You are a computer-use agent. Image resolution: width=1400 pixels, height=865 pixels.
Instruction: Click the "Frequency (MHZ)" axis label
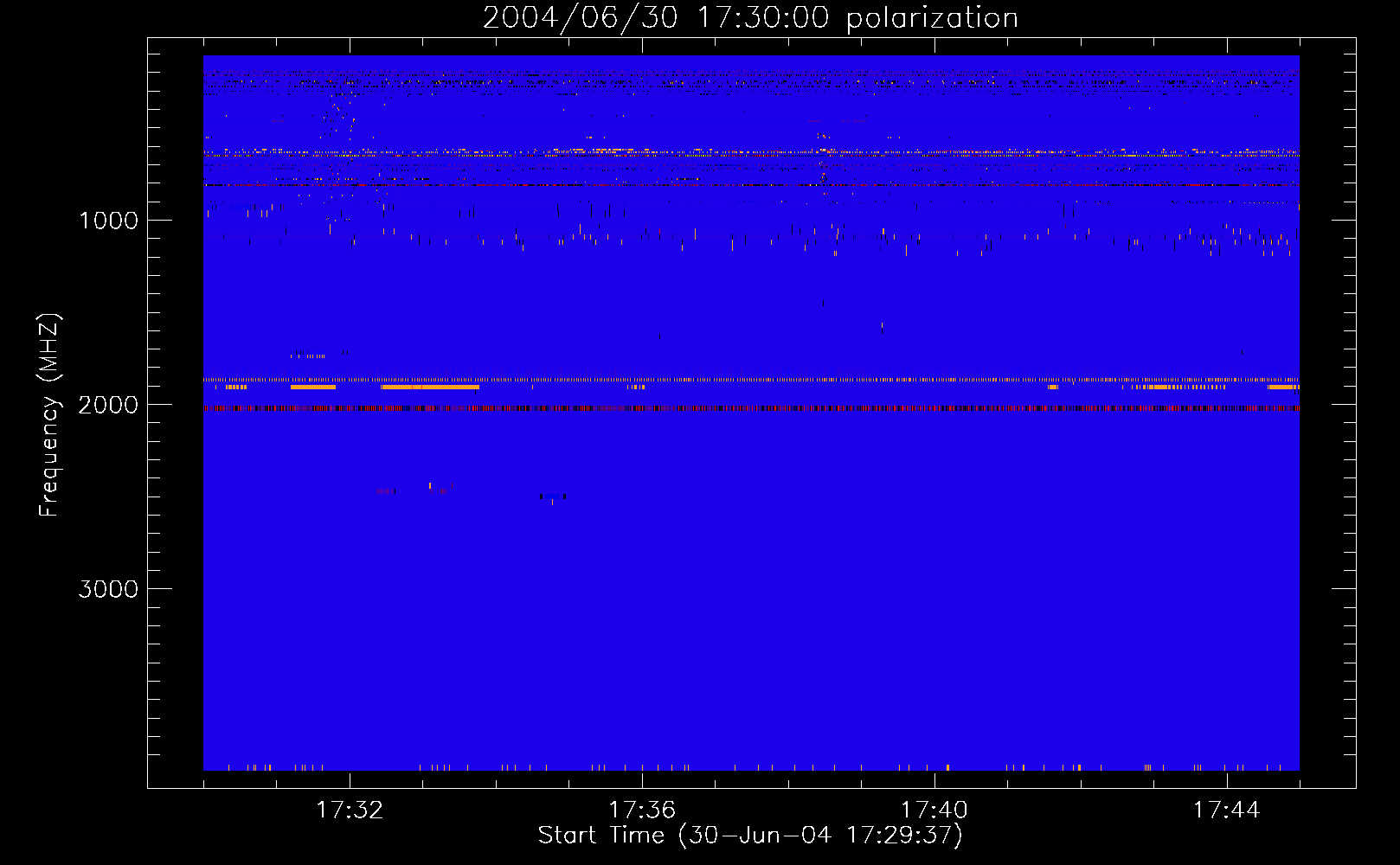[49, 414]
